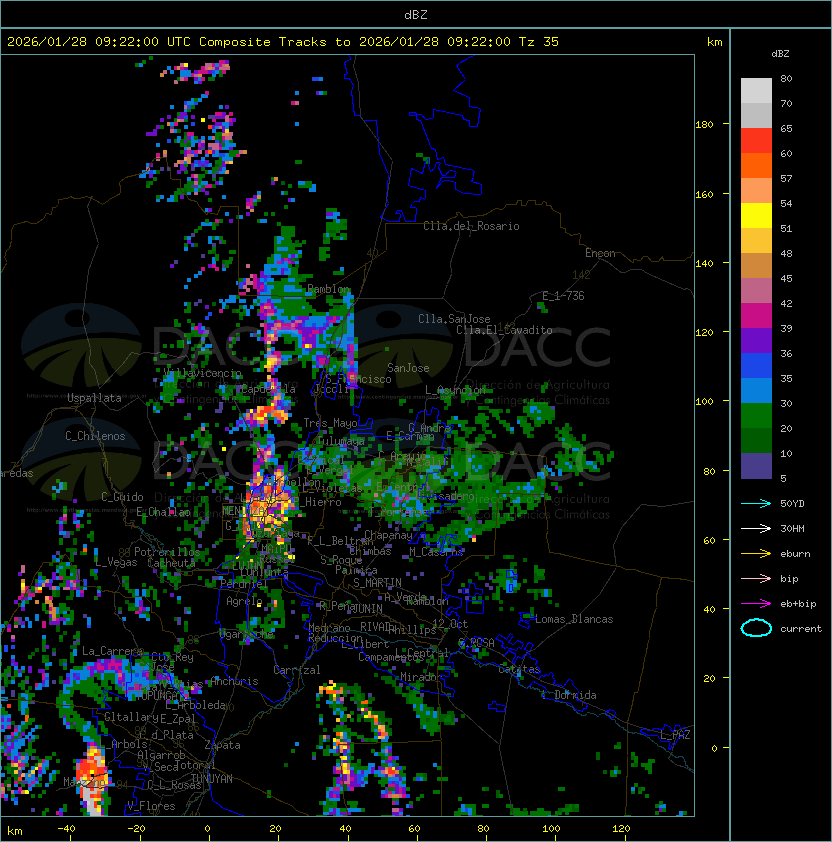Viewport: 832px width, 842px height.
Task: Select the yellow 54 dBZ color band
Action: click(x=756, y=216)
